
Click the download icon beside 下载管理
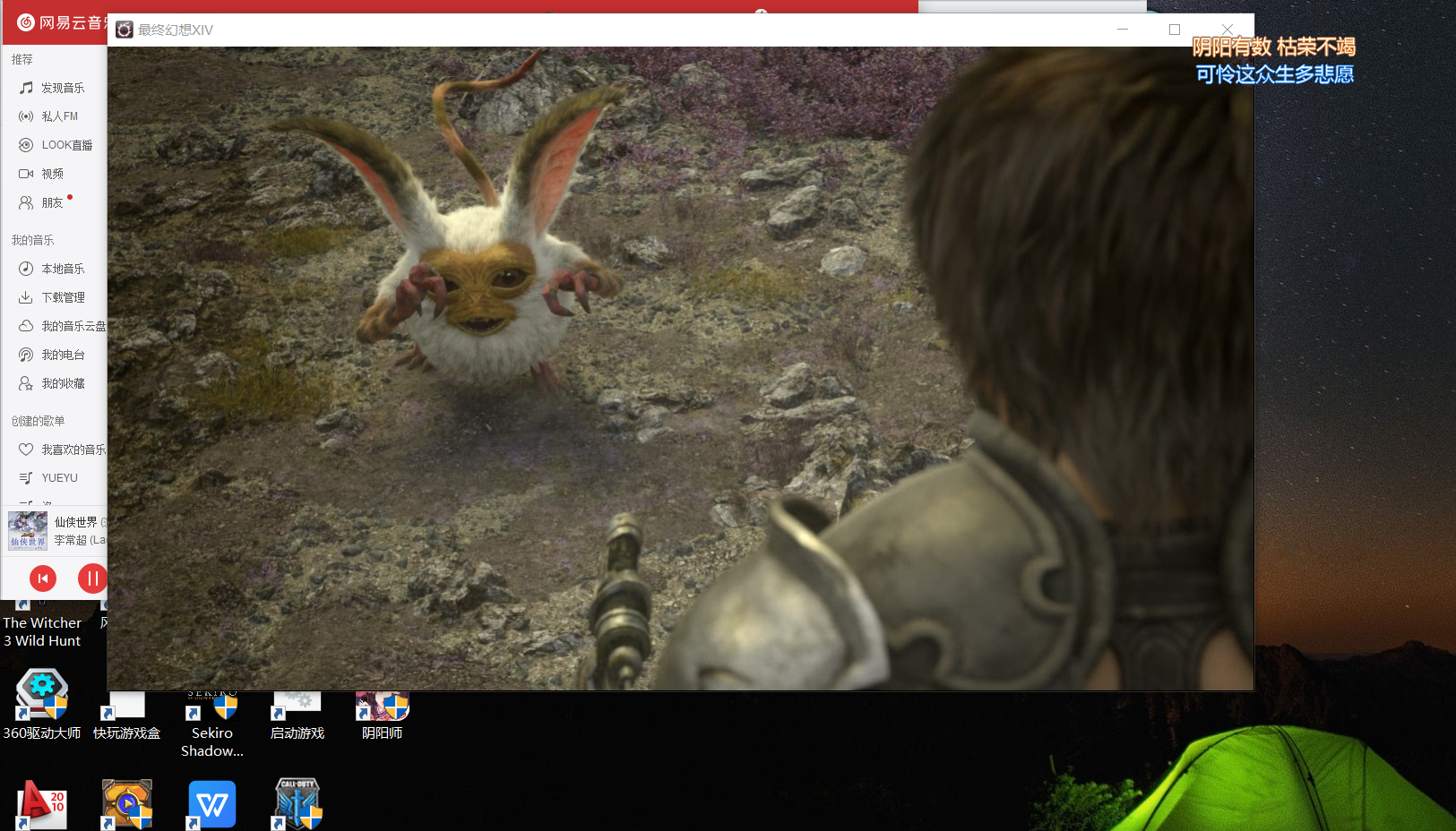(x=26, y=297)
